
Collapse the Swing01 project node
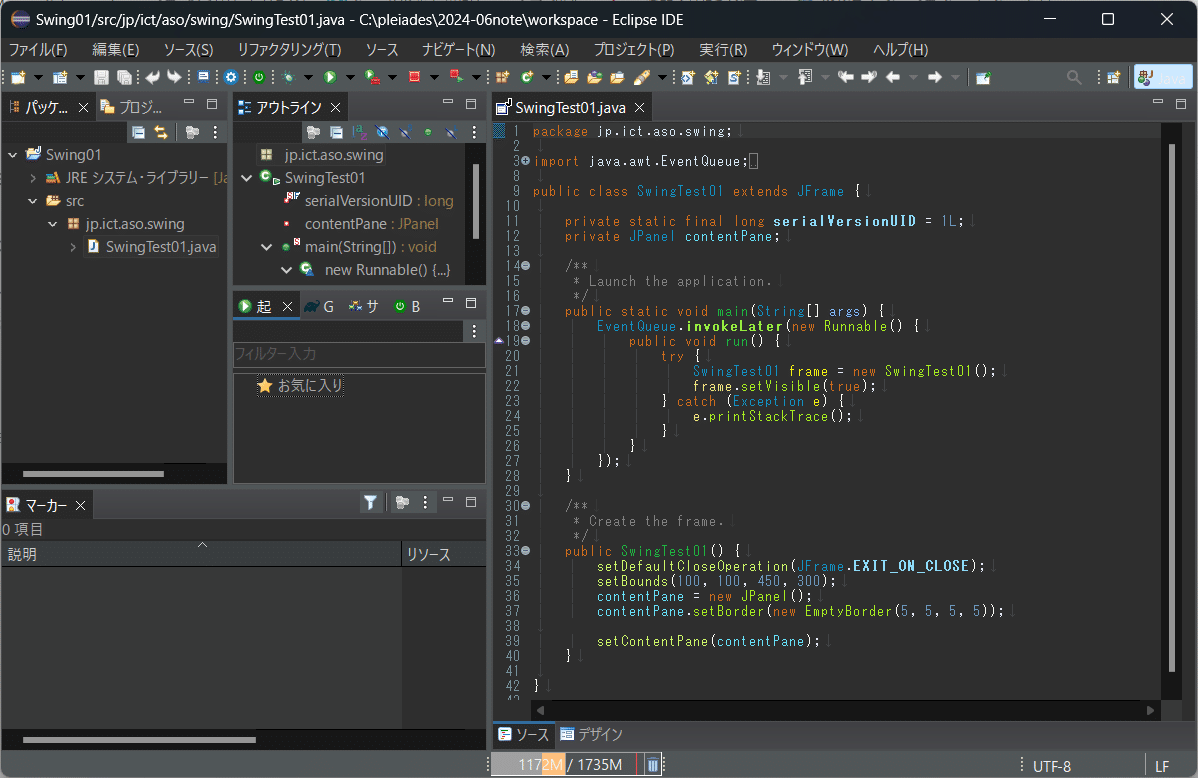[13, 155]
